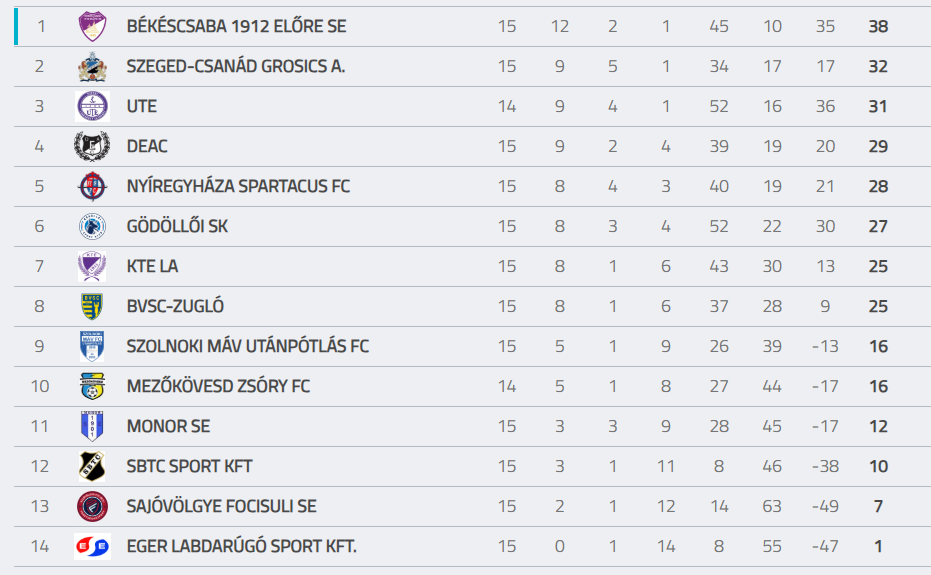Click the BVSC-Zugló yellow-green crest
This screenshot has height=575, width=931.
tap(92, 306)
